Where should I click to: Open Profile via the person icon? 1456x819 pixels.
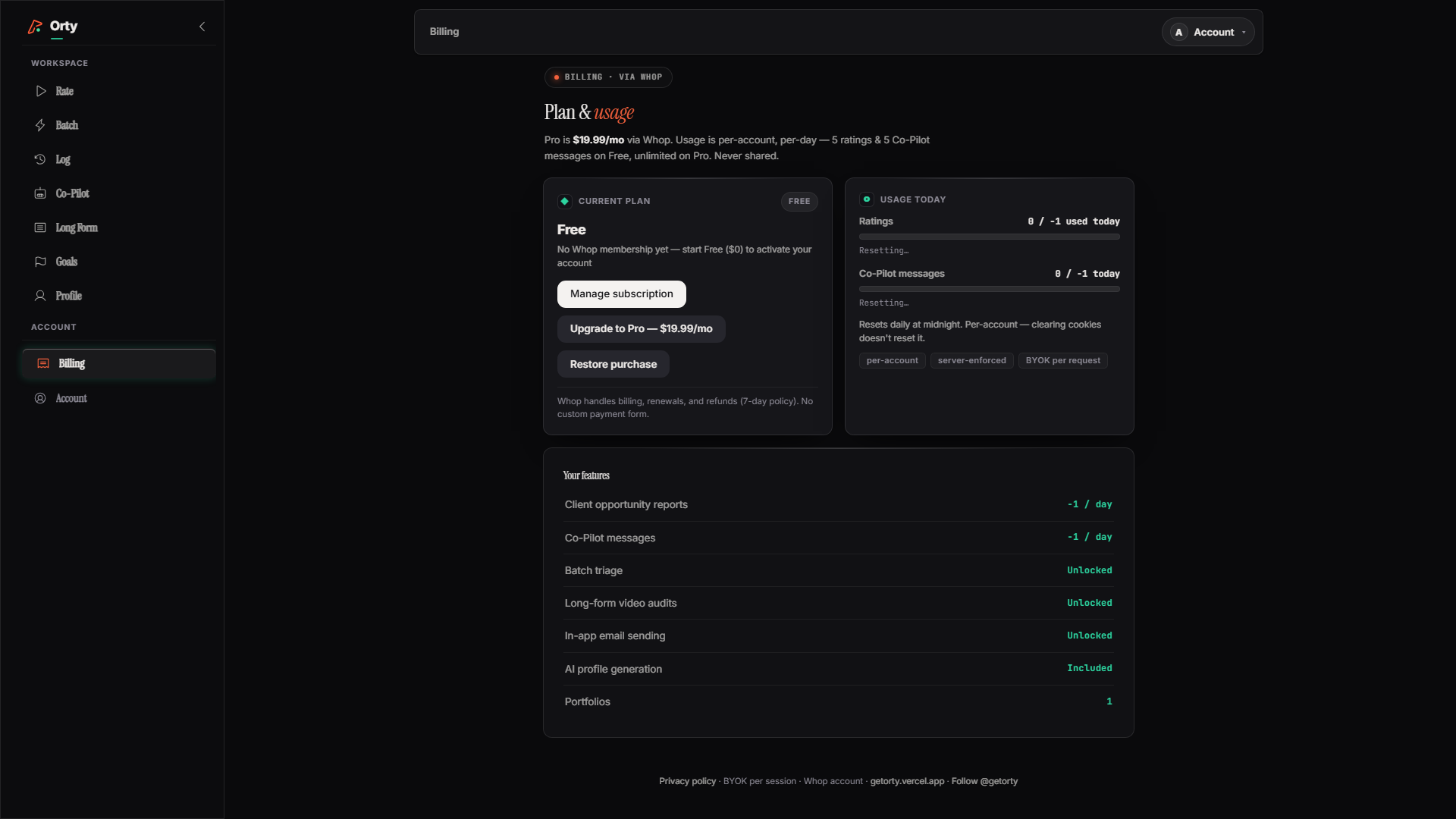(41, 296)
